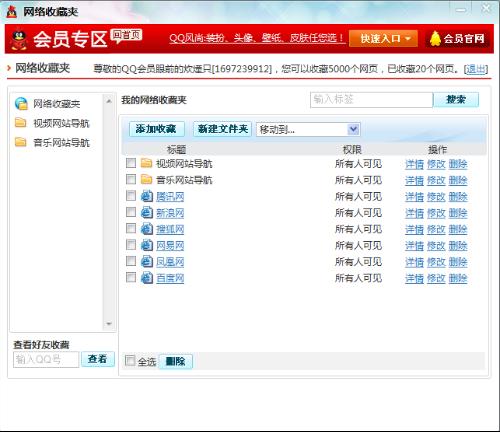Click the folder icon in the 音乐网站导航 list row
500x432 pixels.
(x=146, y=179)
